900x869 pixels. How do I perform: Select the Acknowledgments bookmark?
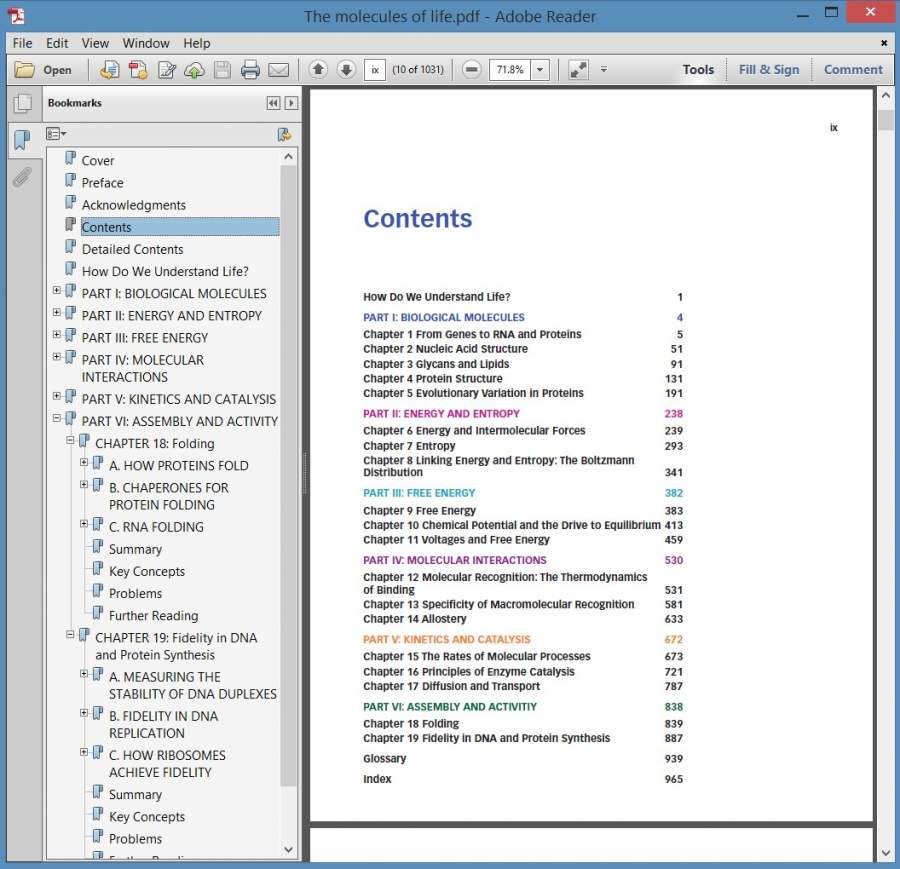pyautogui.click(x=133, y=205)
